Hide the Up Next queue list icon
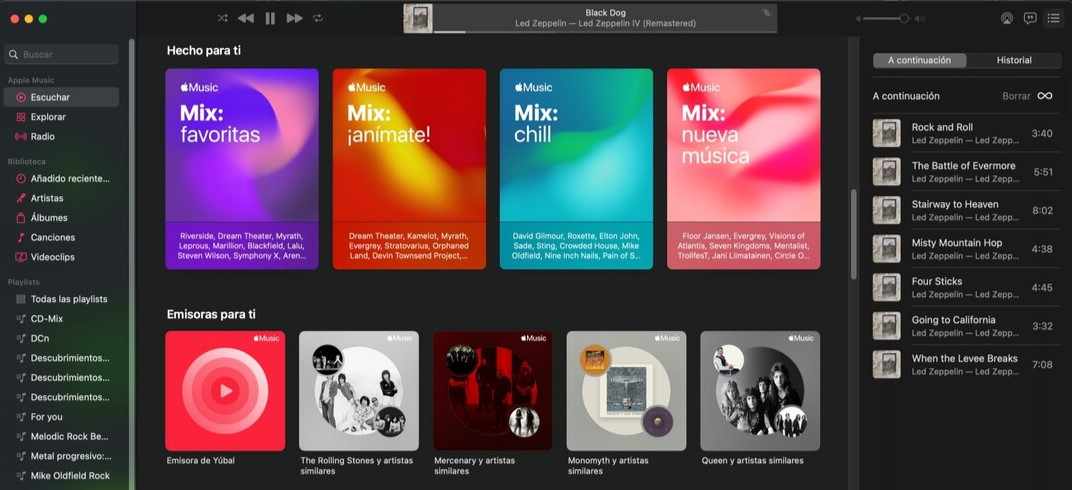This screenshot has height=490, width=1072. 1053,18
